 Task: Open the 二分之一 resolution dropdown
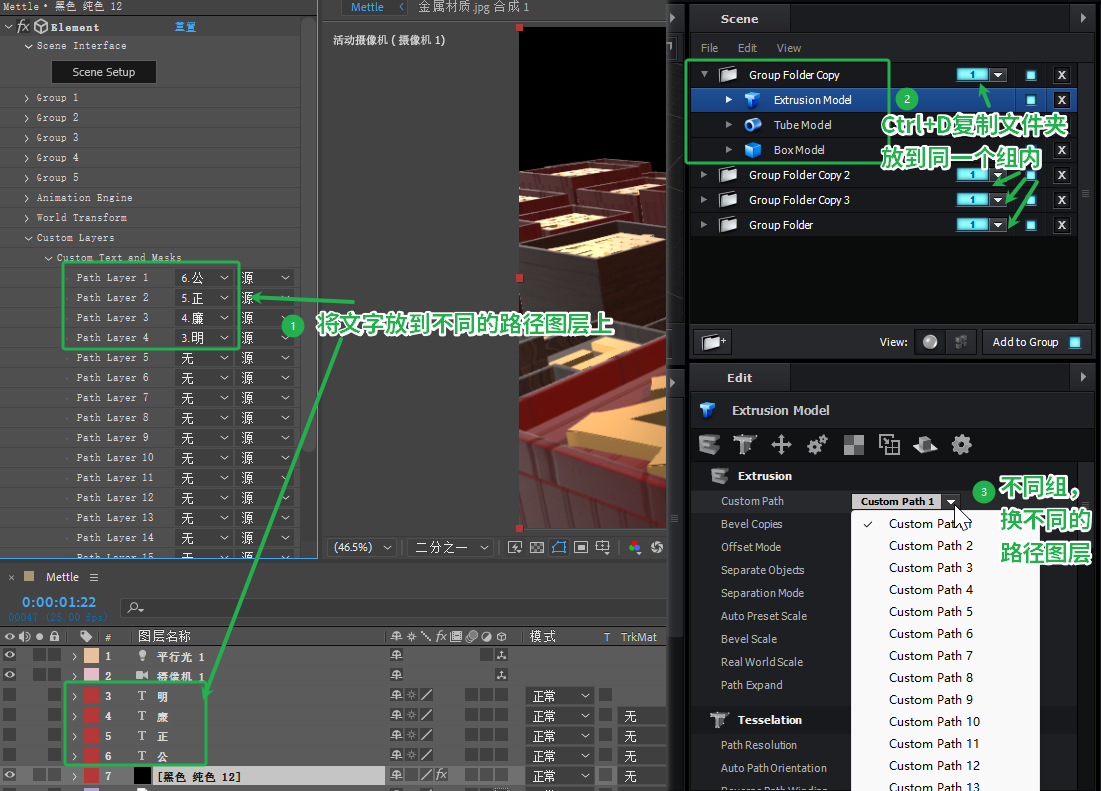449,547
